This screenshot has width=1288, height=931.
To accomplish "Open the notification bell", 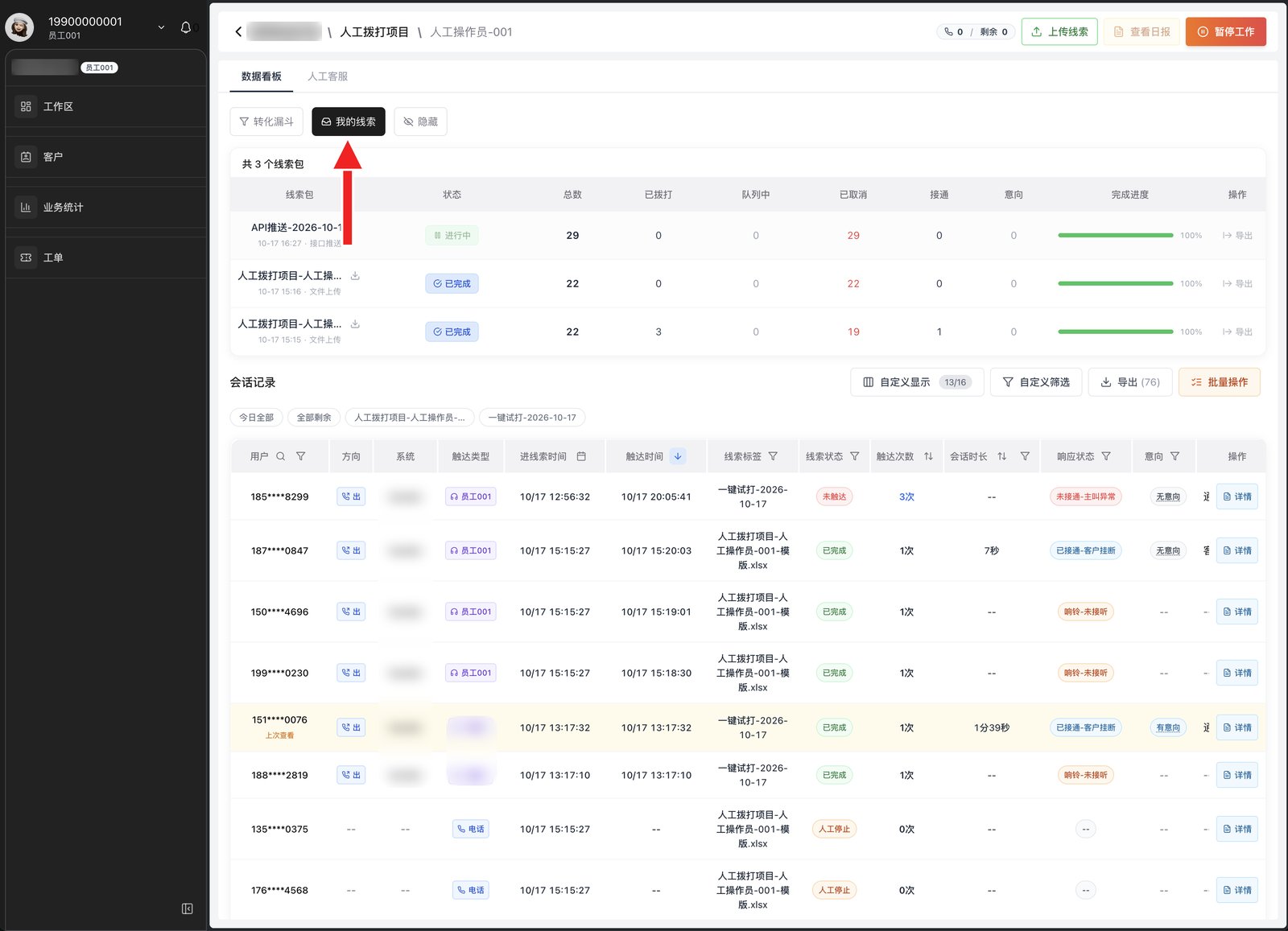I will pos(186,27).
